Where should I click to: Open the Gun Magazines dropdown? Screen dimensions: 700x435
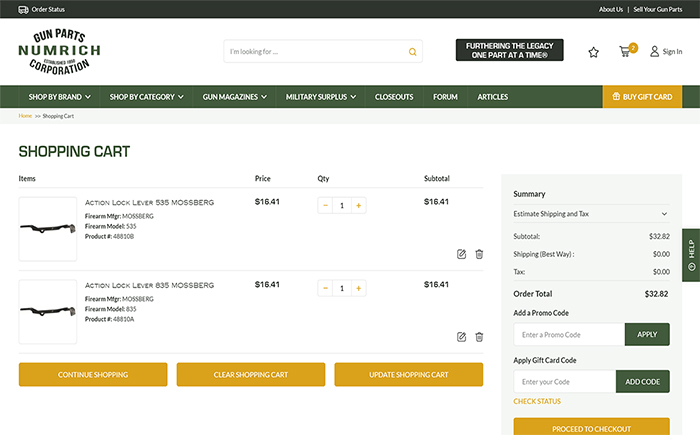click(234, 97)
